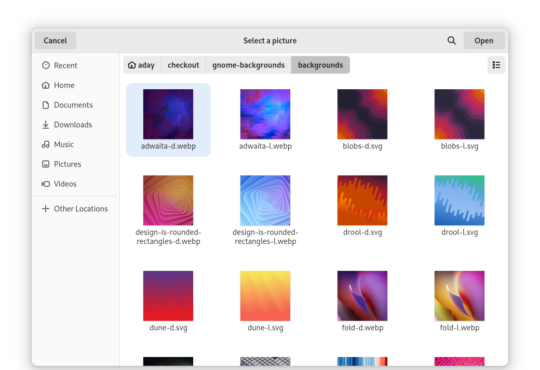Select the dune-d.svg thumbnail

168,296
